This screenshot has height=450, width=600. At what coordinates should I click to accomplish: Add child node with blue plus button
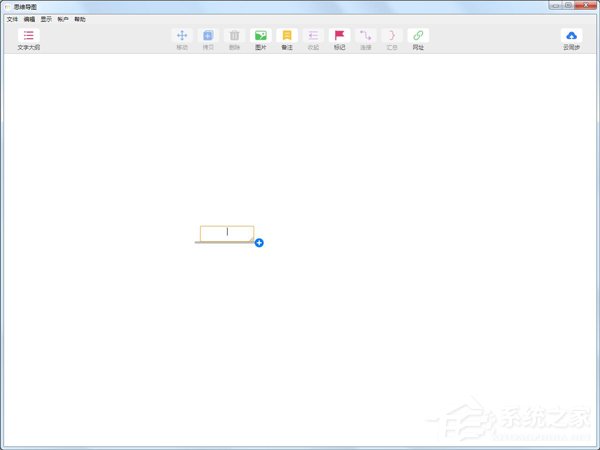coord(259,243)
